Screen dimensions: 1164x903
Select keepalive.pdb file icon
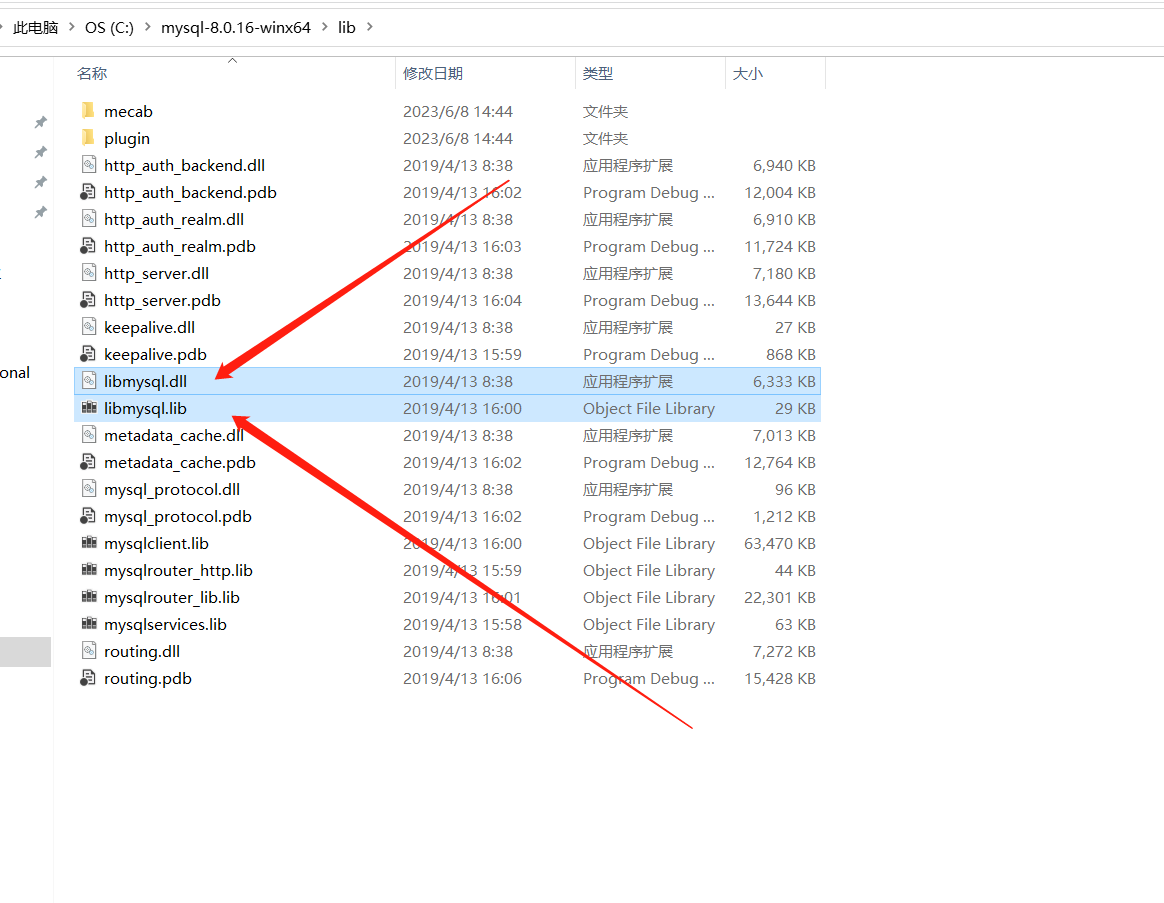tap(88, 354)
